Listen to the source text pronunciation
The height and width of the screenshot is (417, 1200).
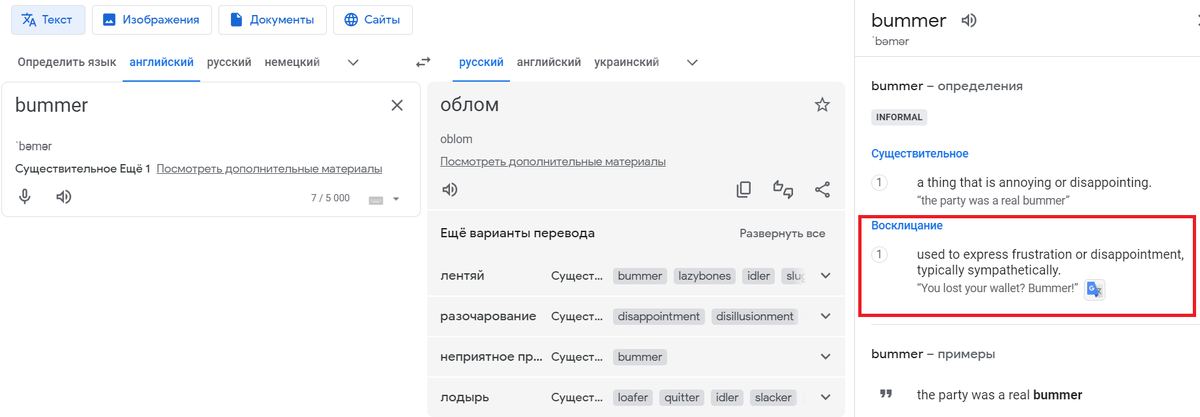(x=64, y=197)
